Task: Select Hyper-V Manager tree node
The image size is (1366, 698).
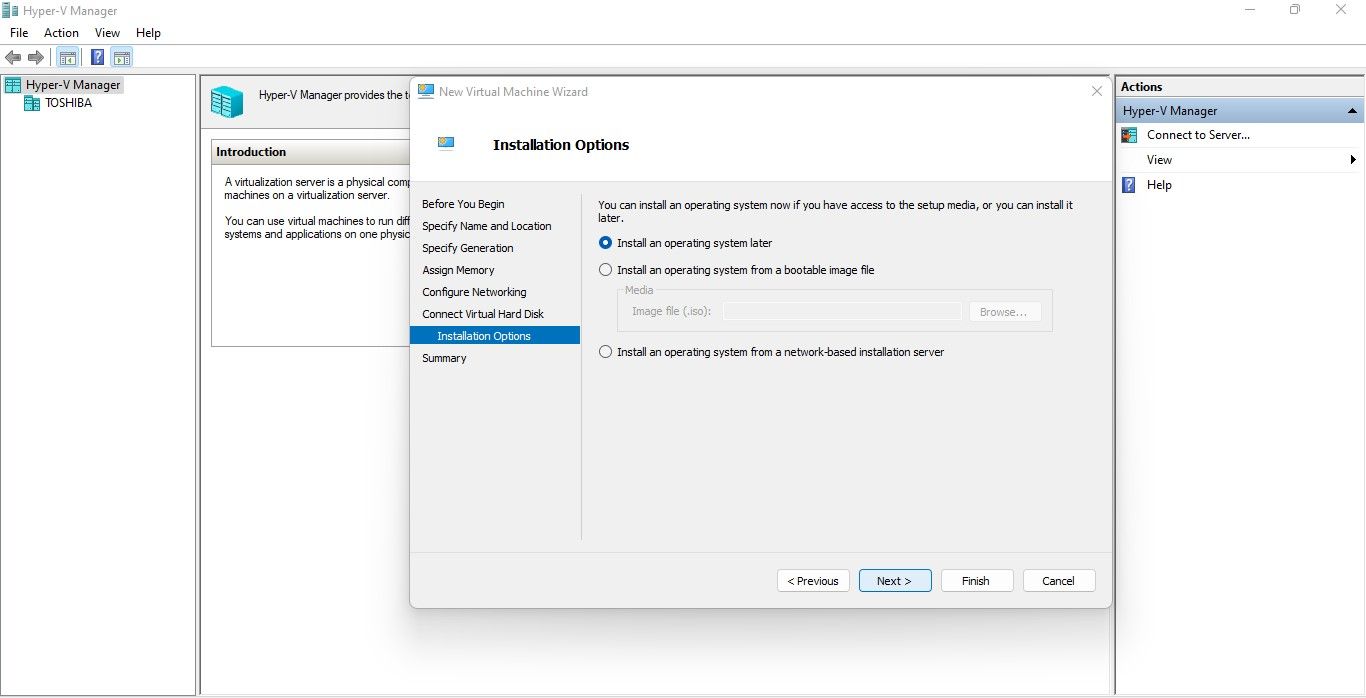Action: (73, 85)
